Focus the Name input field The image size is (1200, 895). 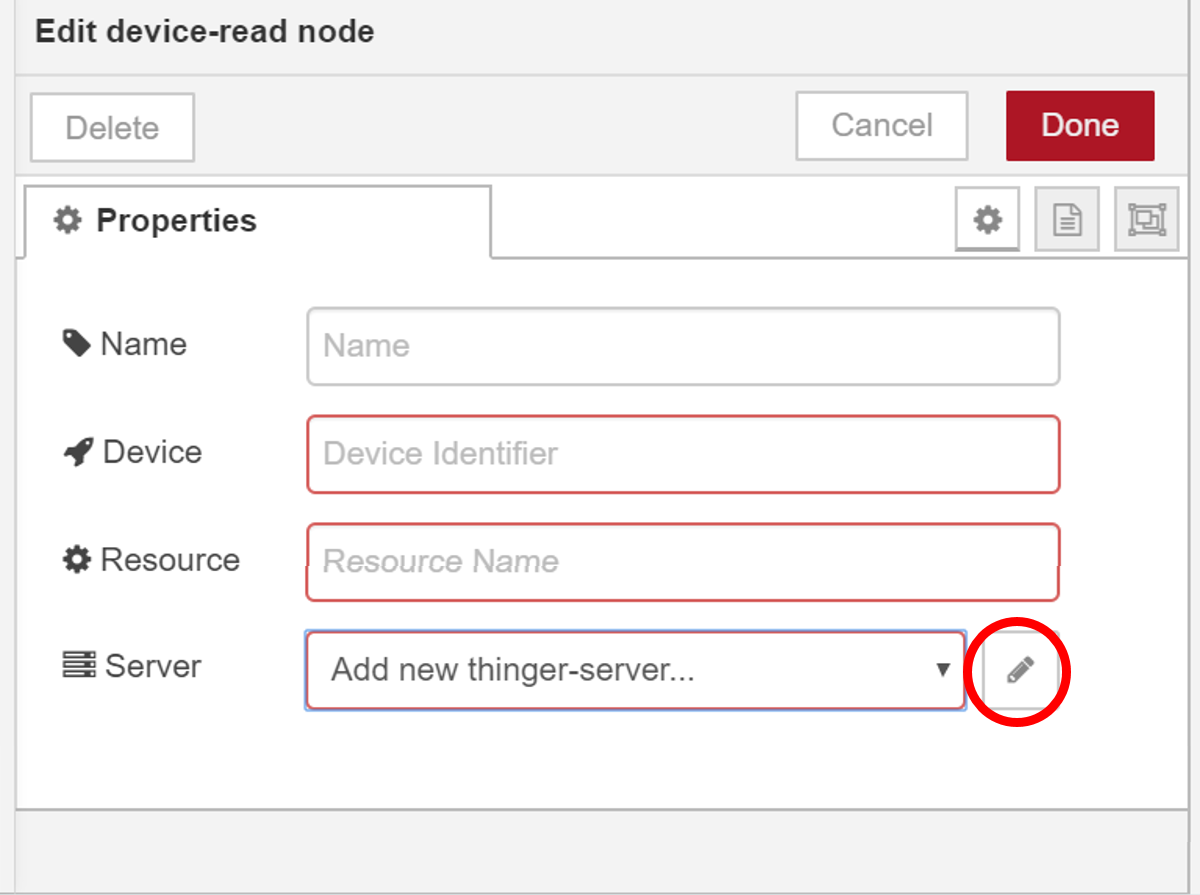(x=682, y=346)
